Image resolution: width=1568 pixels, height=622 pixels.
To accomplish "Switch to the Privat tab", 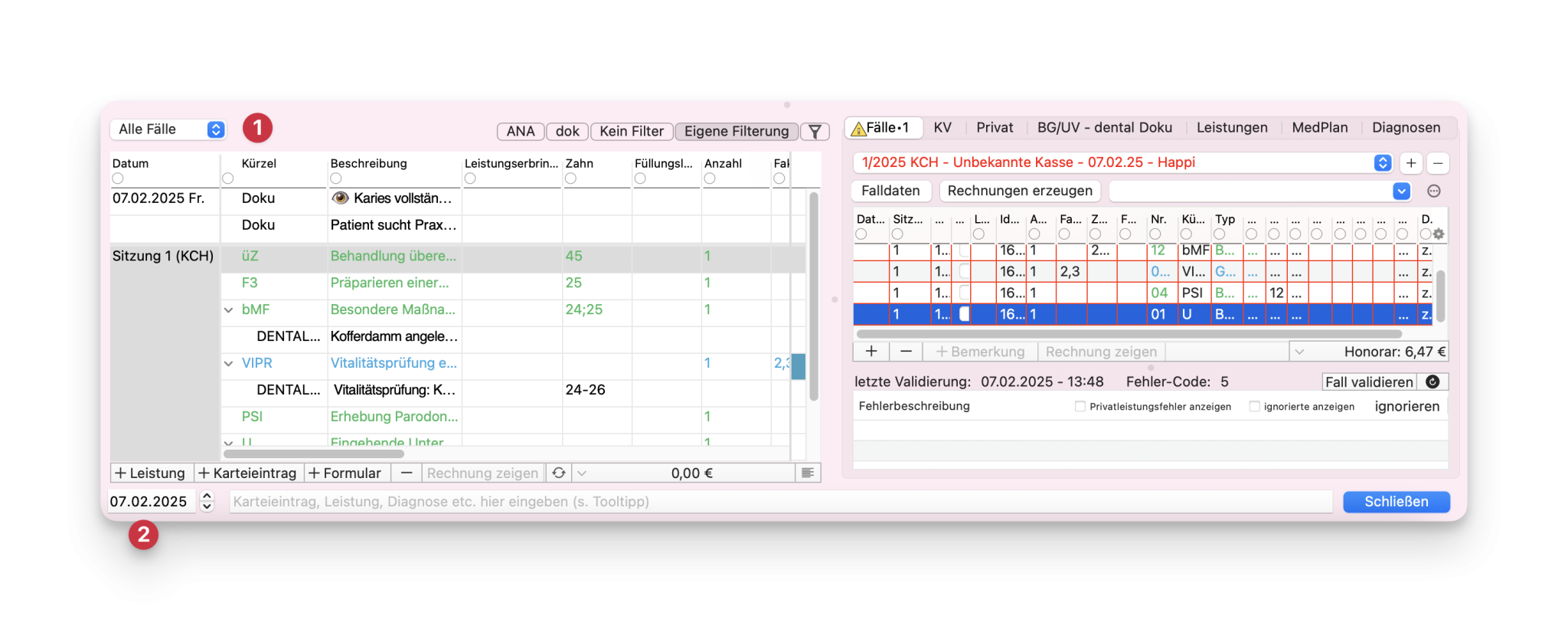I will [x=995, y=128].
